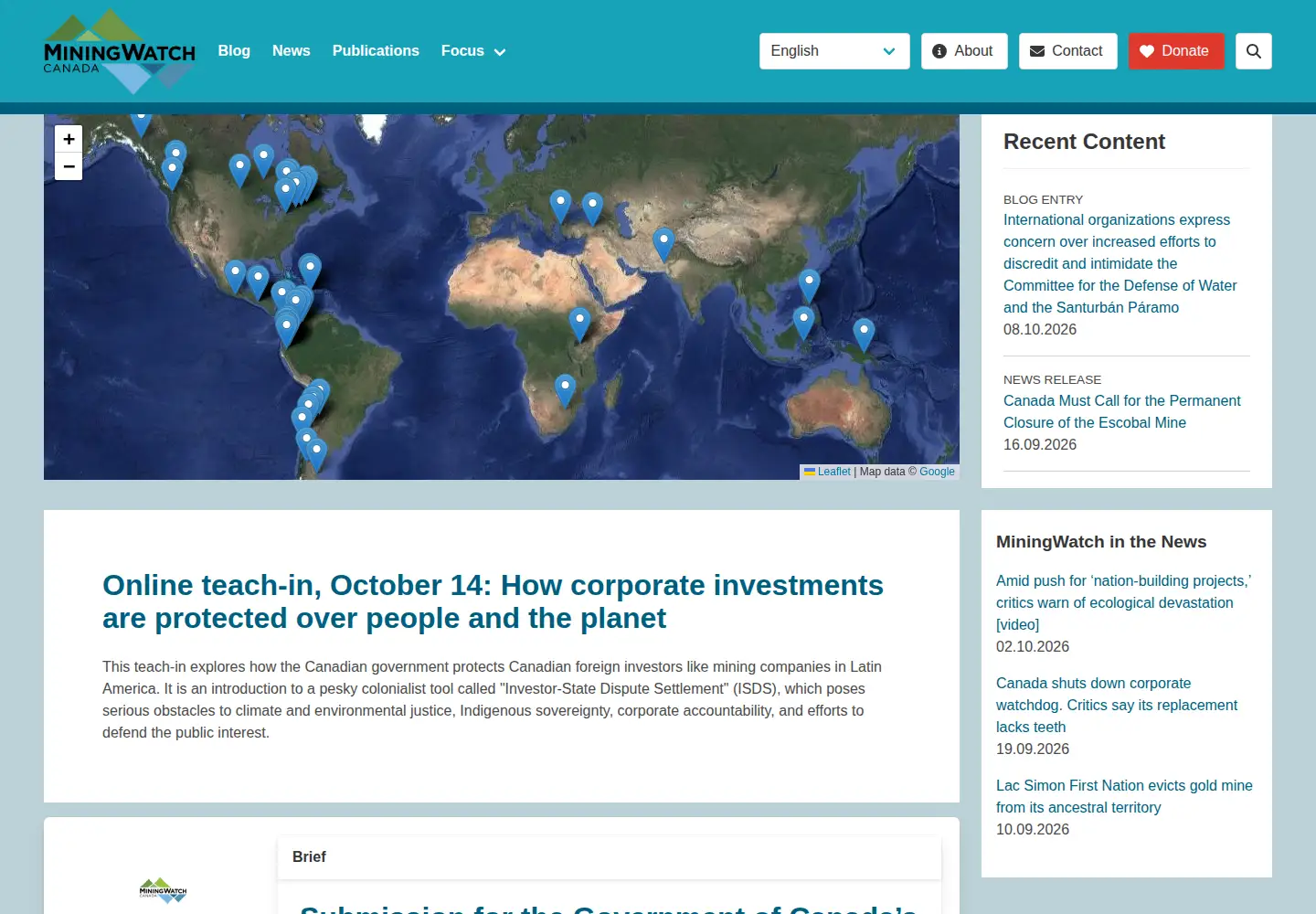The image size is (1316, 914).
Task: Click the Contact button
Action: coord(1067,51)
